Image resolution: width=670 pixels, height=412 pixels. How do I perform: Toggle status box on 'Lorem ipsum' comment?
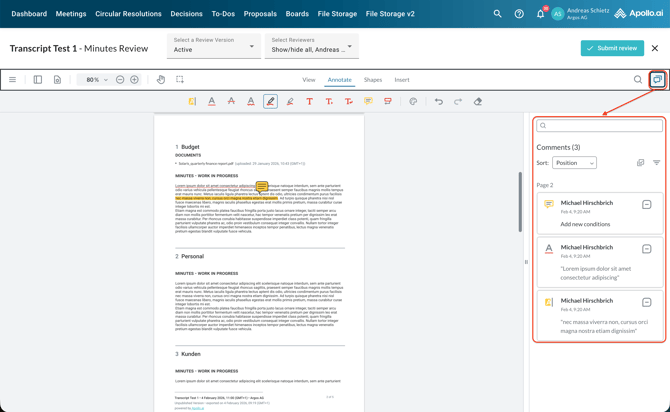[x=646, y=249]
